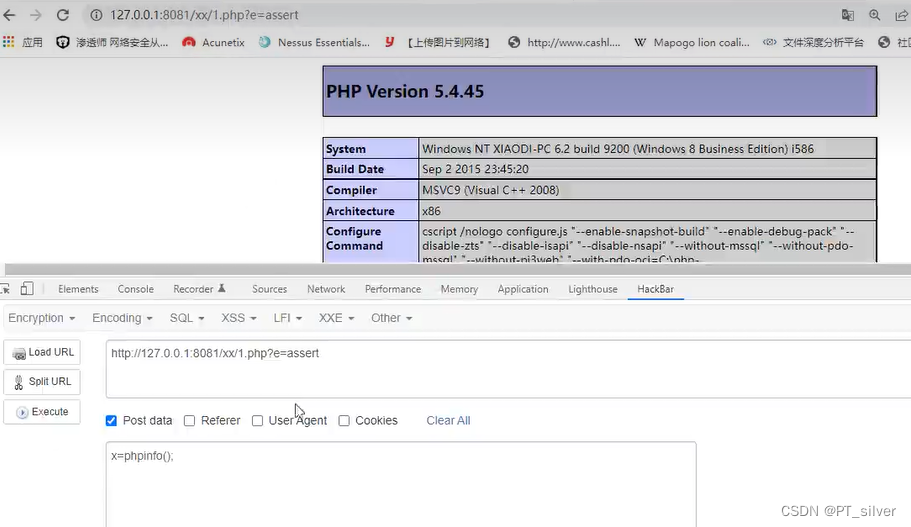Image resolution: width=911 pixels, height=527 pixels.
Task: Open the Encryption dropdown menu
Action: pos(42,318)
